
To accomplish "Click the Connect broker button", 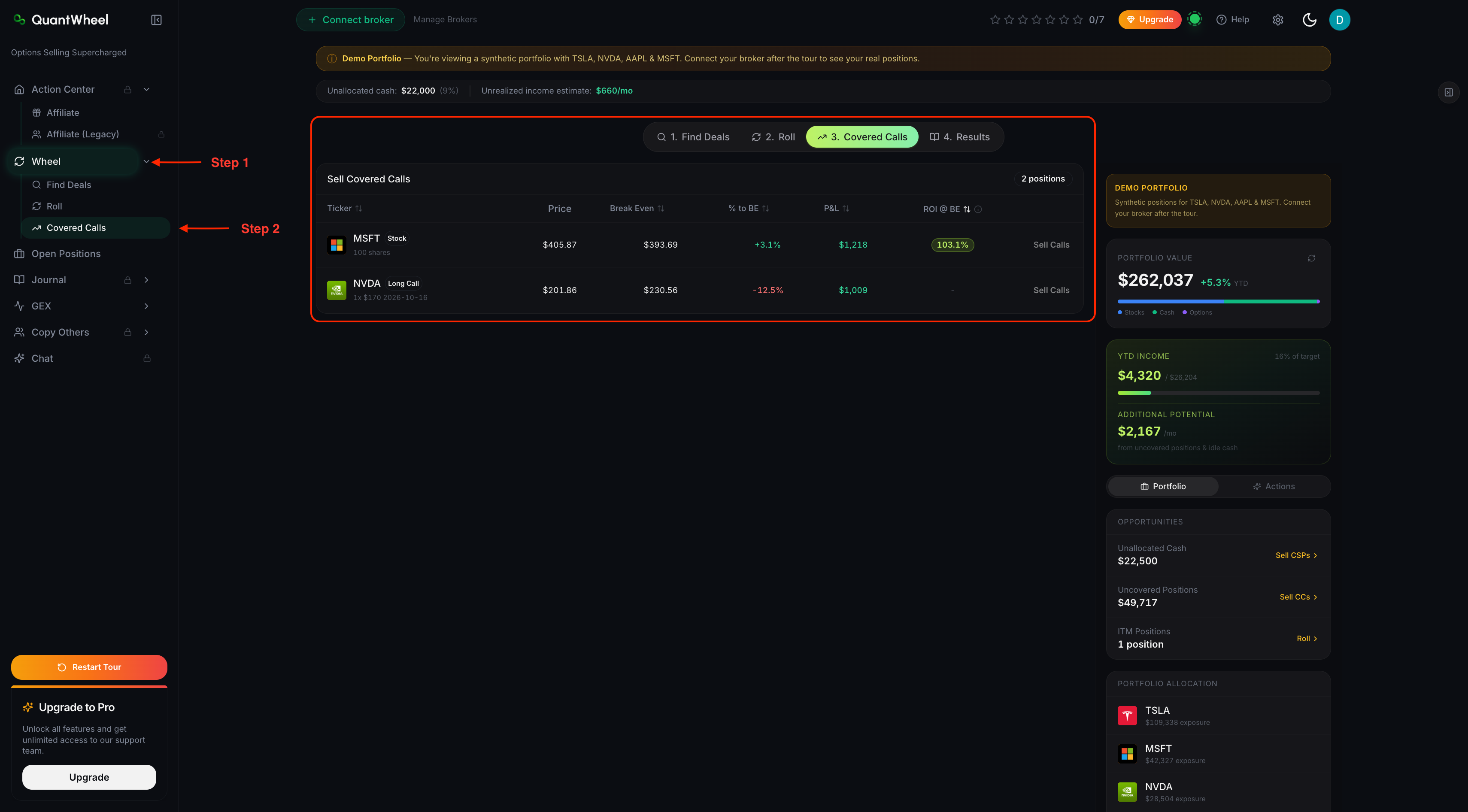I will tap(350, 20).
